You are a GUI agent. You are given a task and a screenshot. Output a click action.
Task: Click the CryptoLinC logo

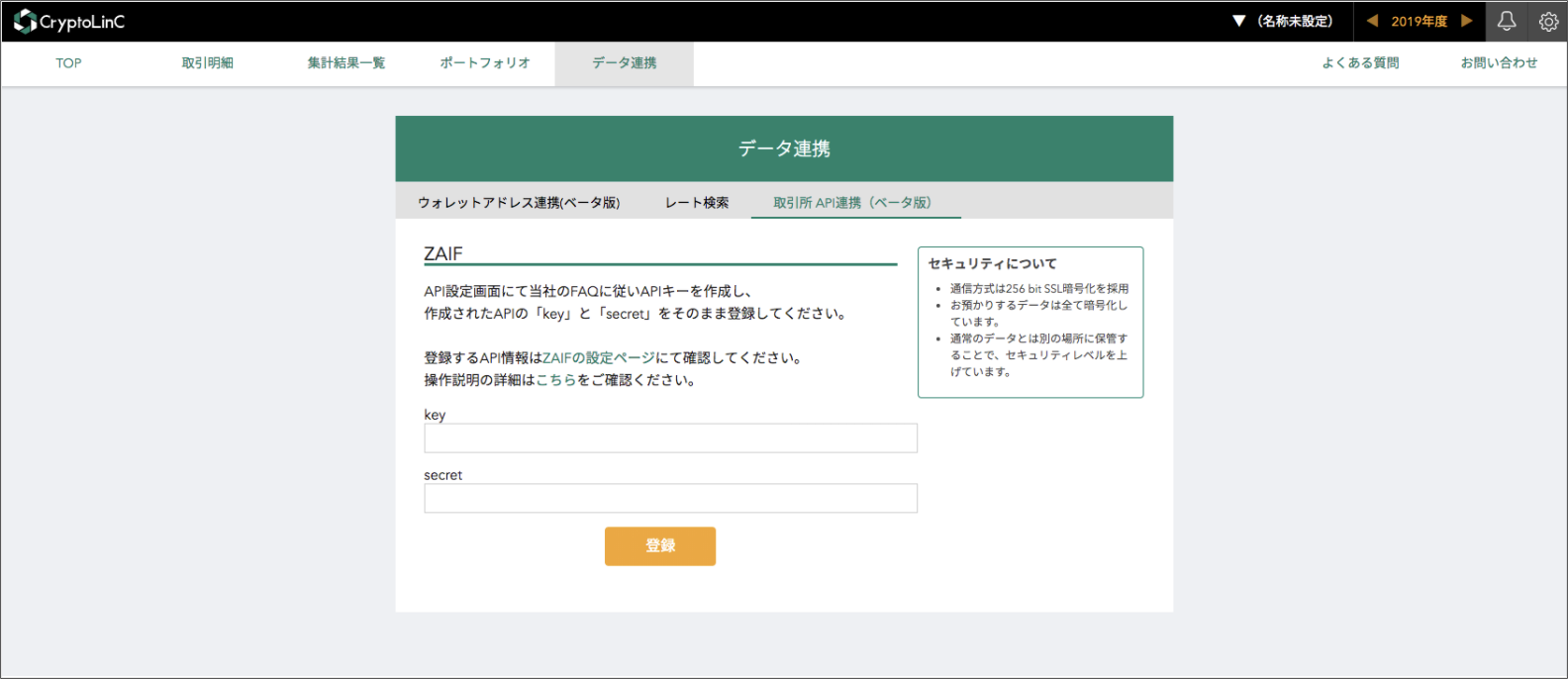[x=69, y=21]
